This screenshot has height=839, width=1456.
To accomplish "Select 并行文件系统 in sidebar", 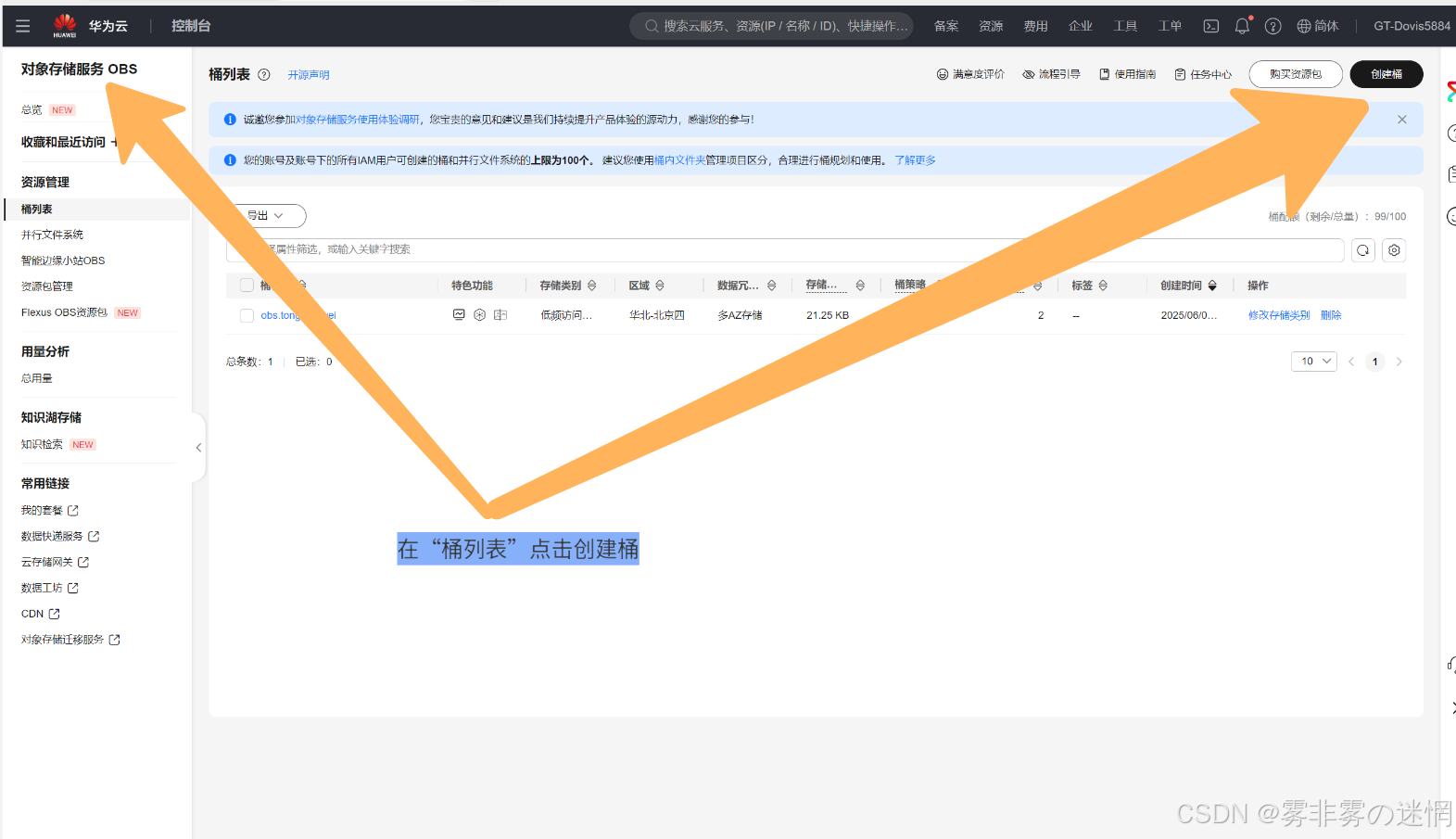I will [52, 235].
